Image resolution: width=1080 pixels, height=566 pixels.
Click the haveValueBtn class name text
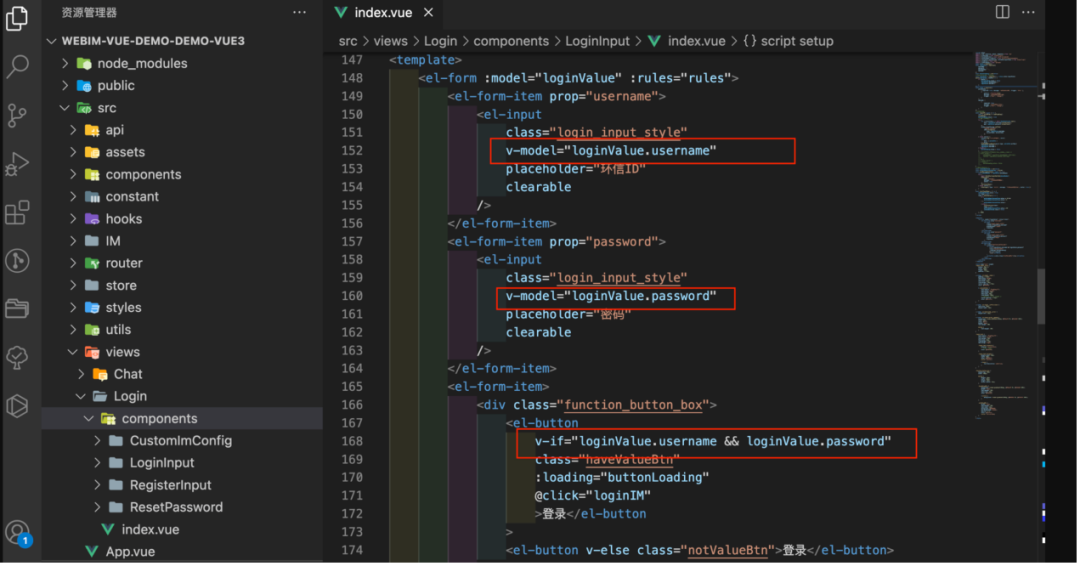pyautogui.click(x=629, y=460)
